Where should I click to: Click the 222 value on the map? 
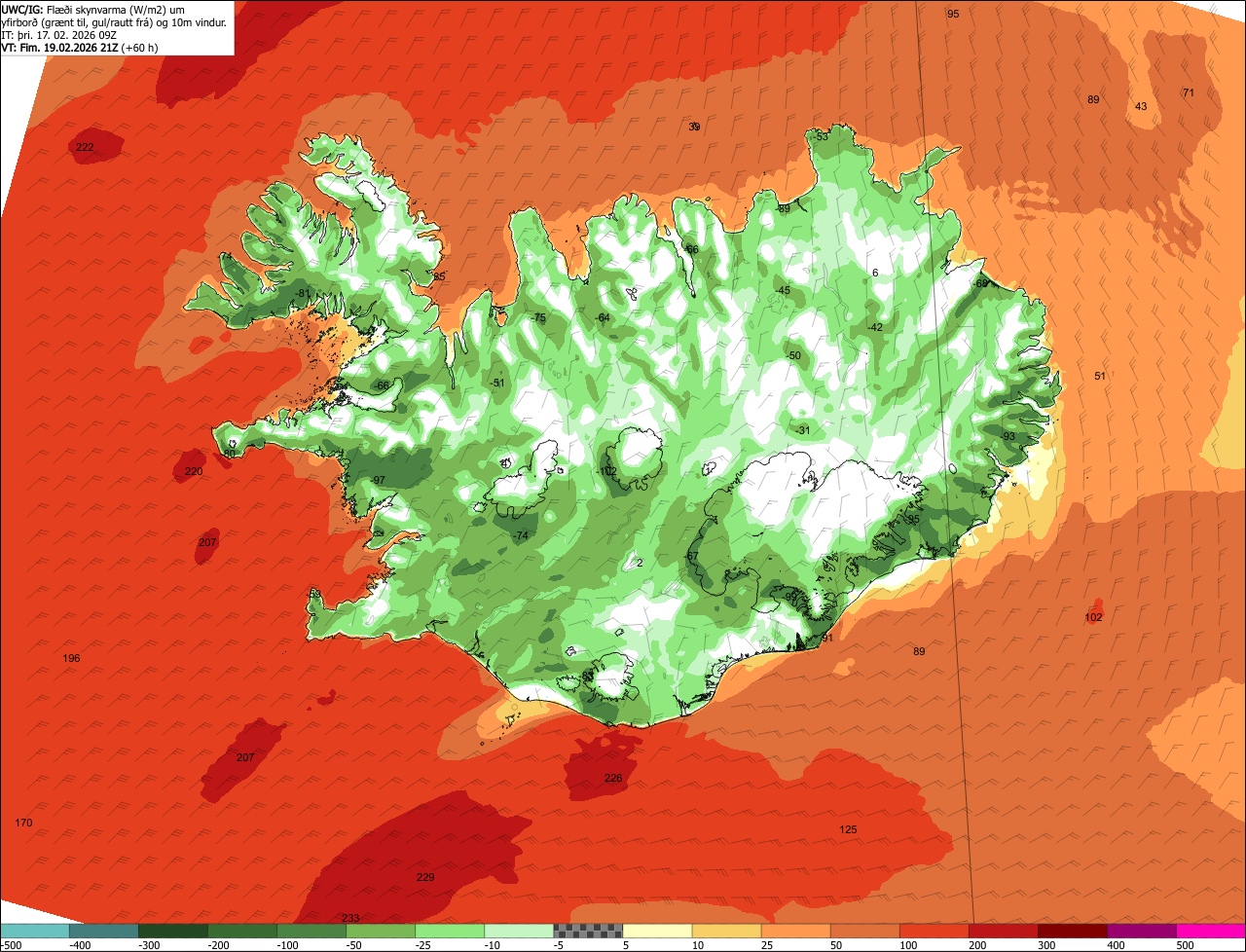point(85,147)
